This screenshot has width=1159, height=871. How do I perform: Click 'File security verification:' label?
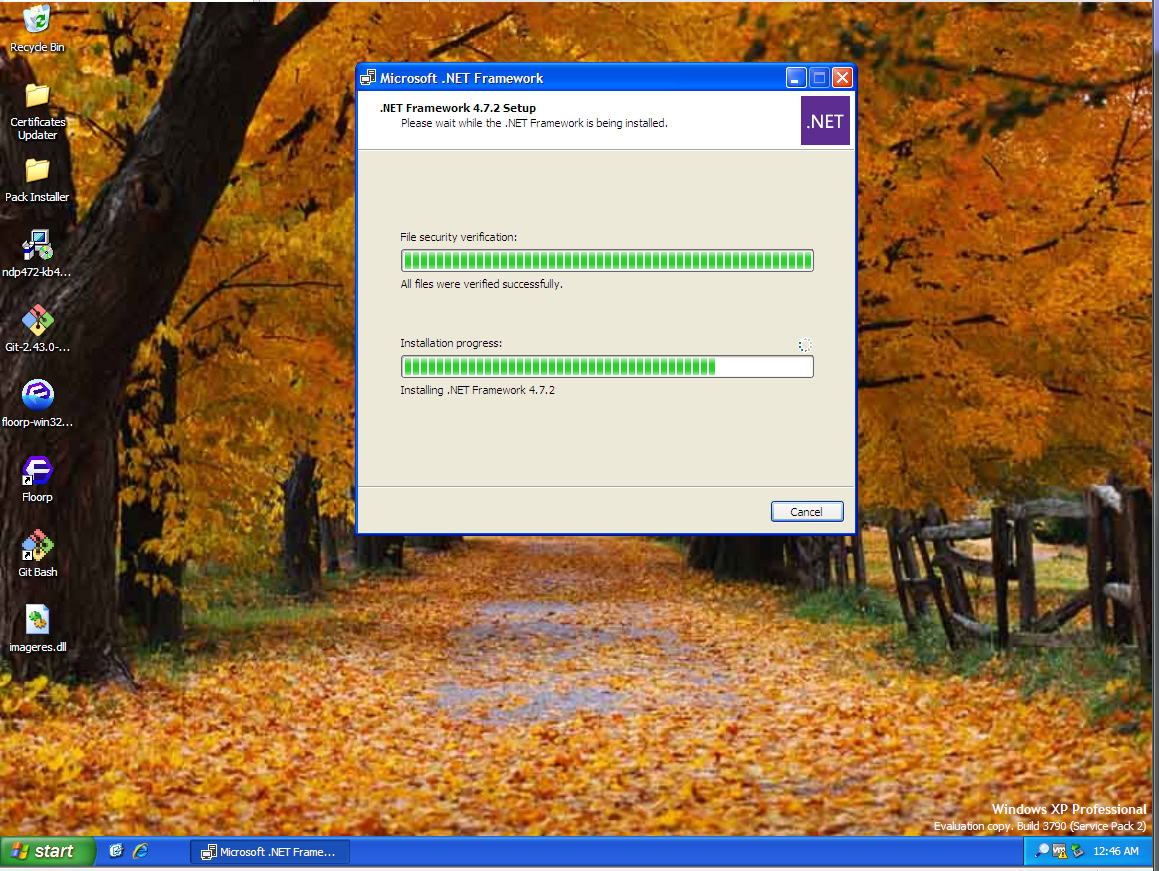(x=458, y=237)
